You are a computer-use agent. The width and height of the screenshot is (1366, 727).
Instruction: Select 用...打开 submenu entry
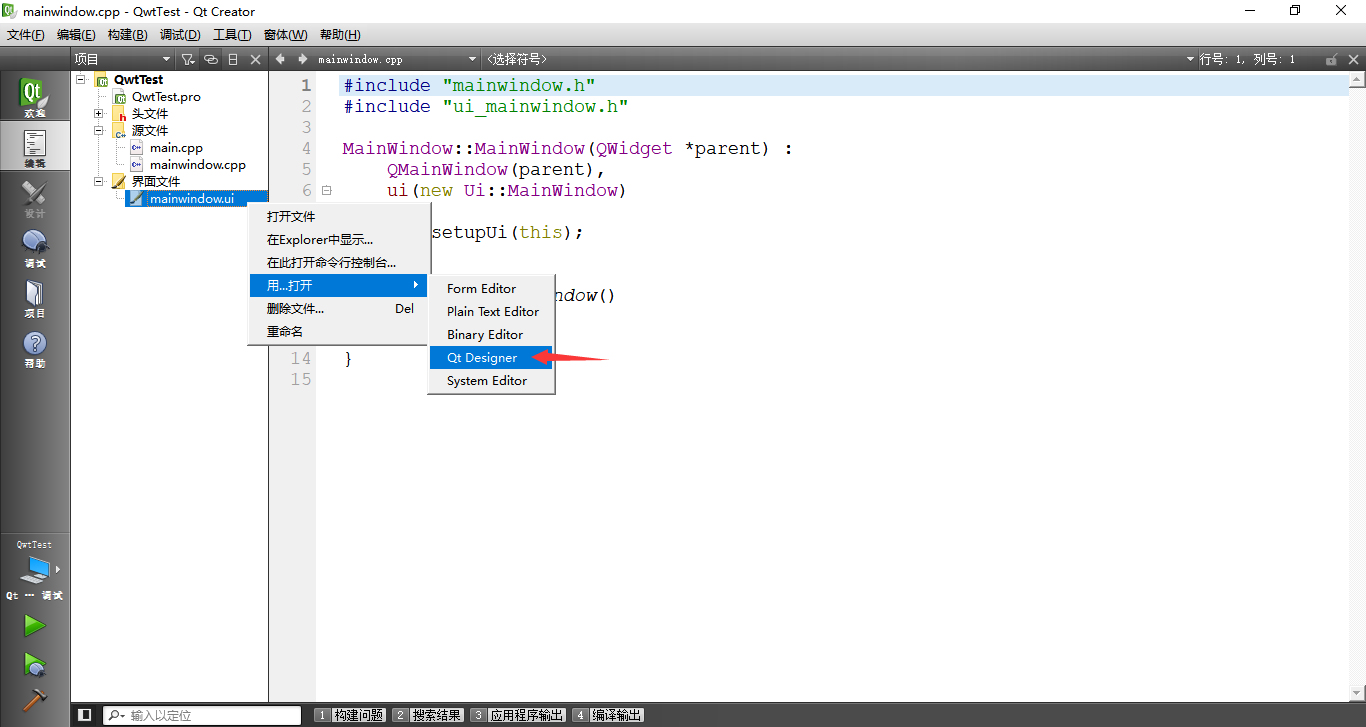[339, 285]
